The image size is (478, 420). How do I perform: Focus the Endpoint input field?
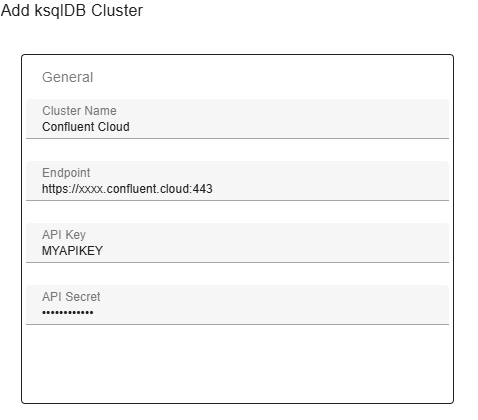coord(237,181)
